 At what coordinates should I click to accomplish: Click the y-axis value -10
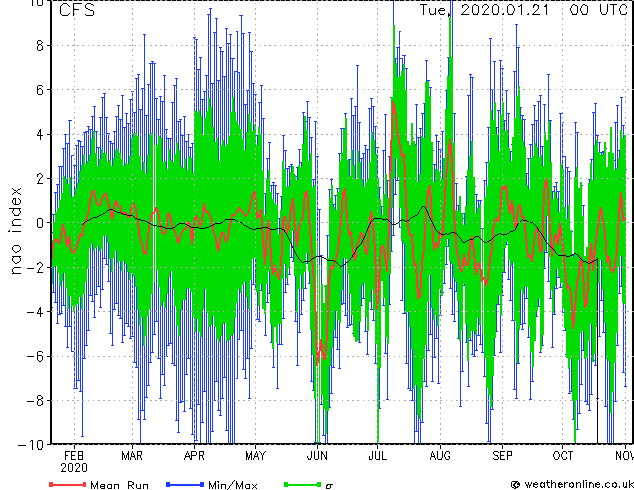[x=31, y=445]
